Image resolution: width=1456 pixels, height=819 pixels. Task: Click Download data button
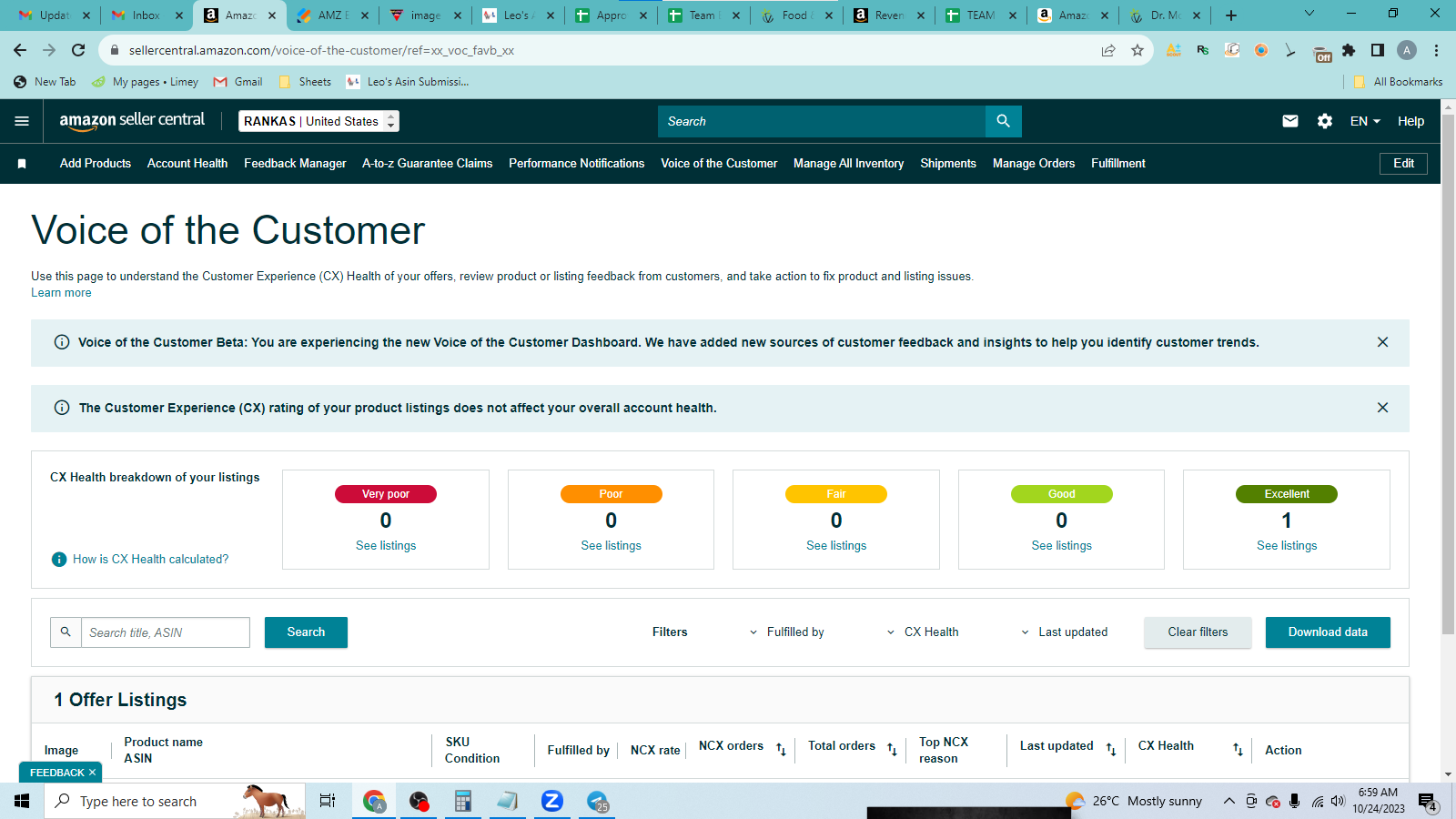tap(1328, 632)
